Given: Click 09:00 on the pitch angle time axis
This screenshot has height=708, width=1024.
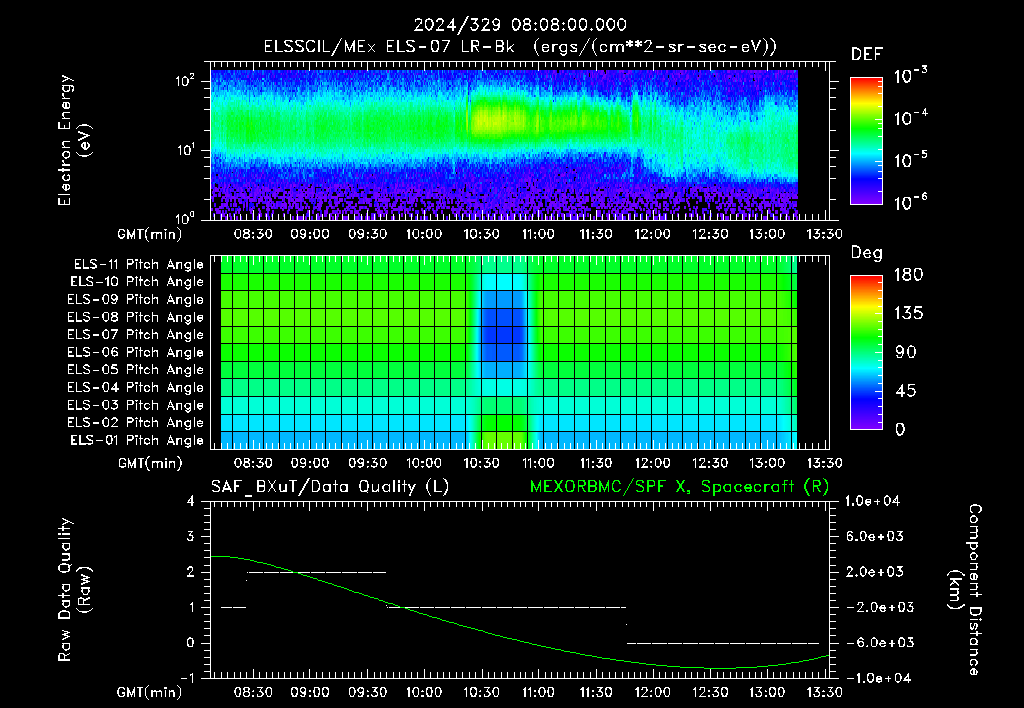Looking at the screenshot, I should 310,463.
